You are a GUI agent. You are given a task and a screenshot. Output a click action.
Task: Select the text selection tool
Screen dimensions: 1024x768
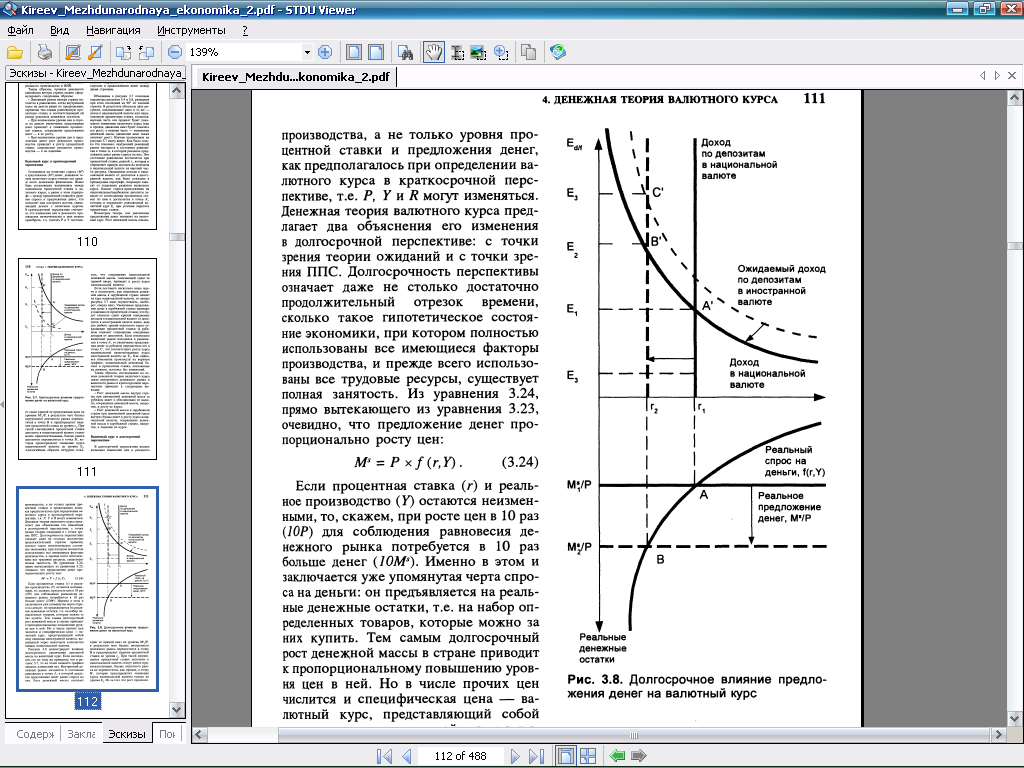tap(458, 53)
